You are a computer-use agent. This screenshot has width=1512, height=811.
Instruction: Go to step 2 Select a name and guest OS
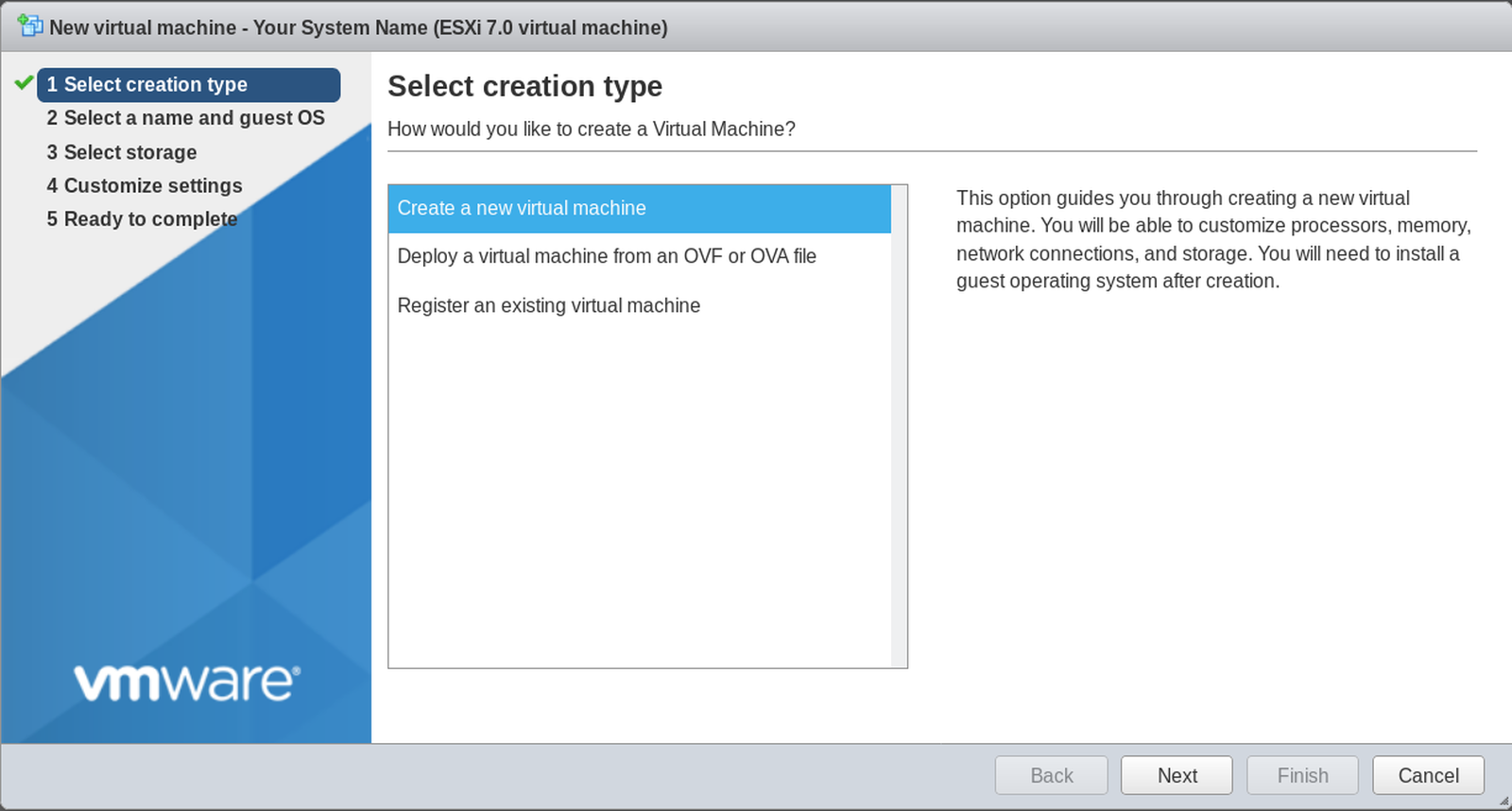(185, 118)
